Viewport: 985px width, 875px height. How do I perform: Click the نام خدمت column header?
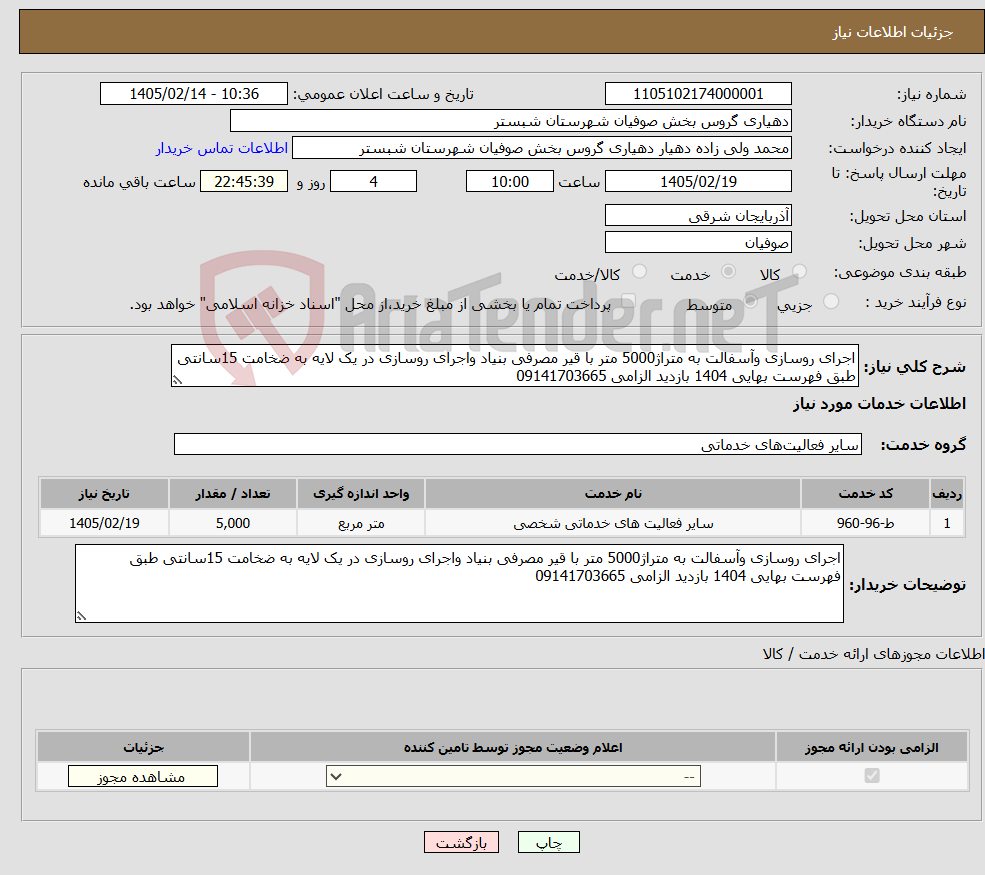(x=613, y=494)
